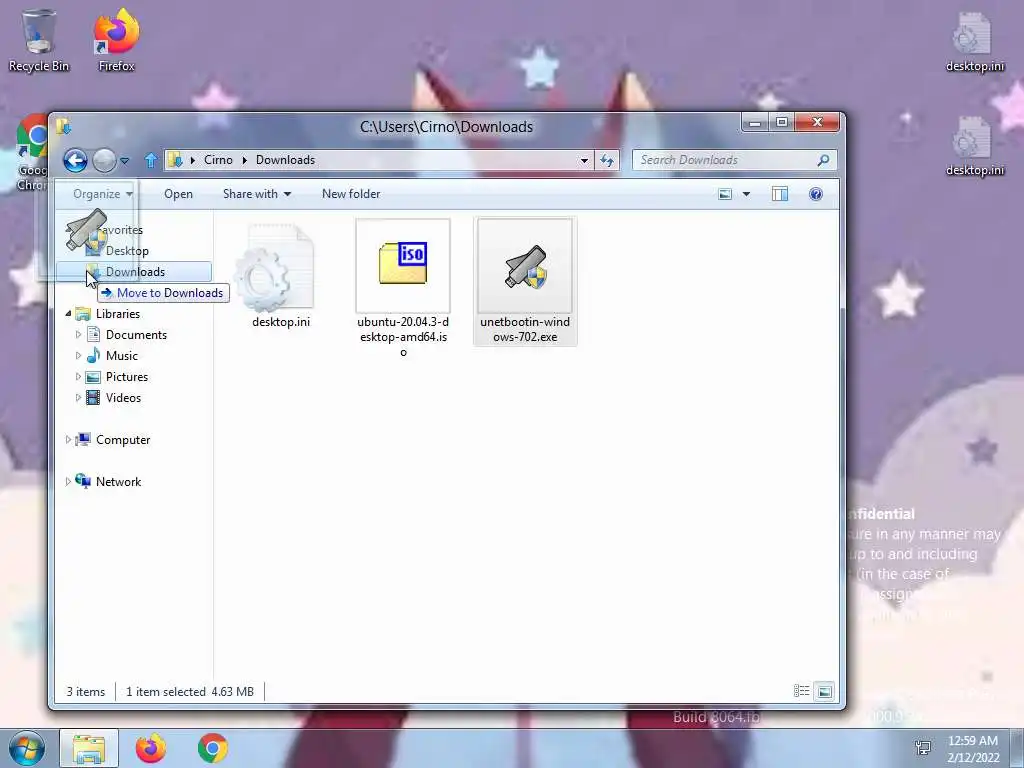Screen dimensions: 1024x768
Task: Select Downloads in the navigation pane
Action: (x=135, y=272)
